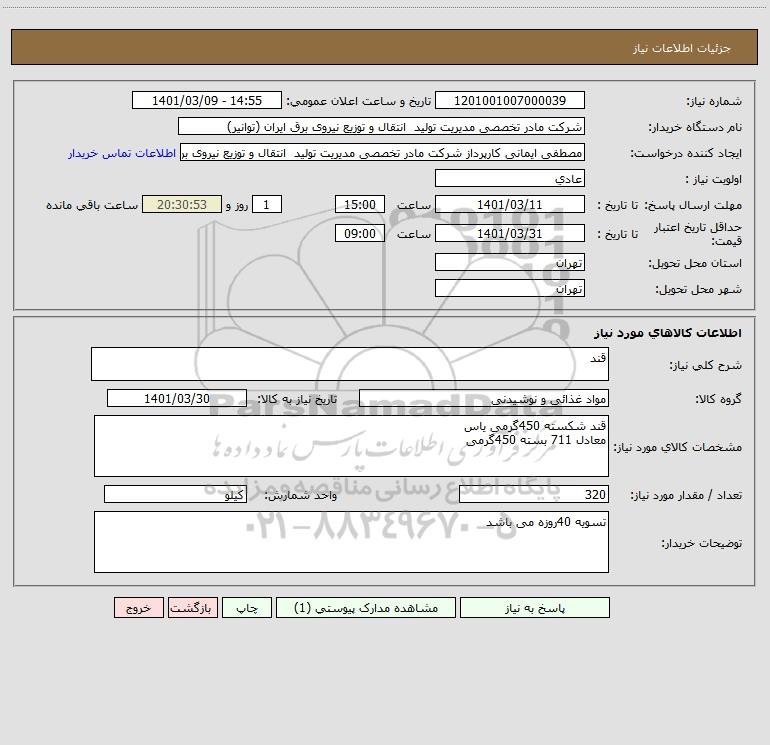Click the شرح کلی نیاز label
The image size is (770, 745).
click(x=706, y=365)
